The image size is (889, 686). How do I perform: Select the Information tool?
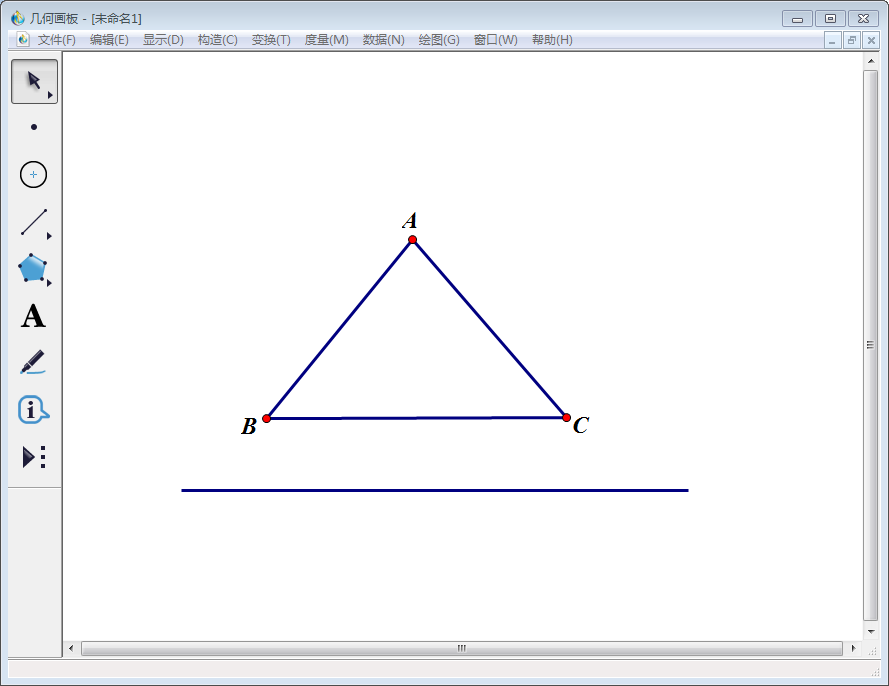click(33, 409)
